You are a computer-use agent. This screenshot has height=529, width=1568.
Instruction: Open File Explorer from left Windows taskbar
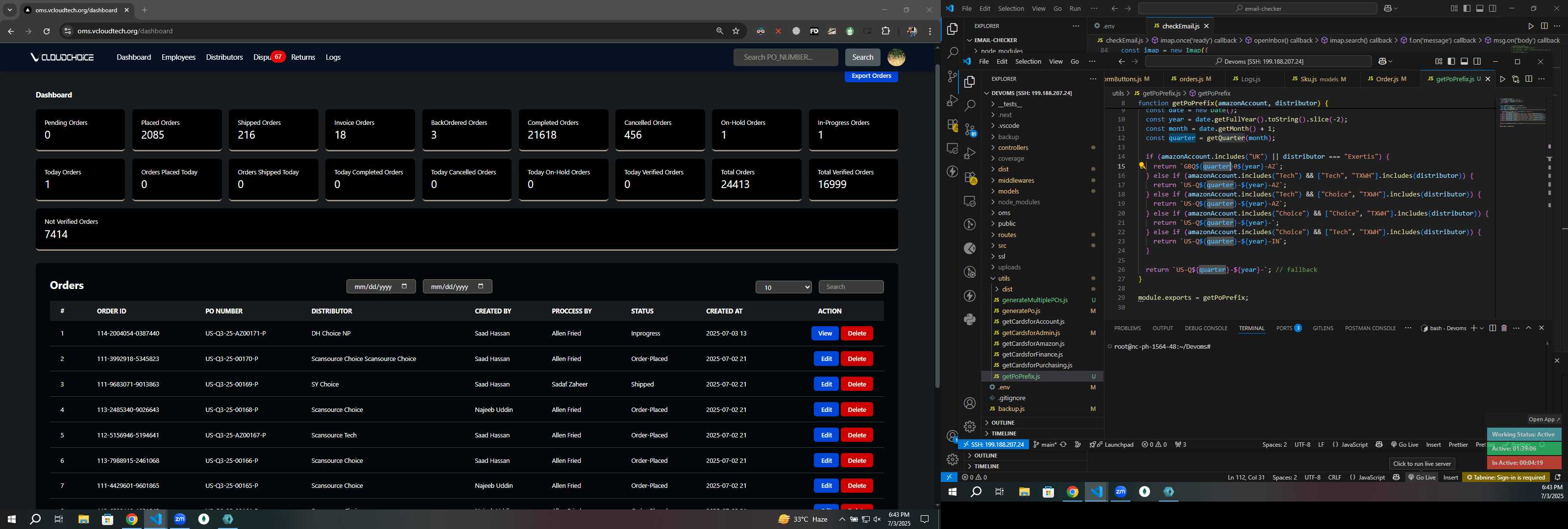point(83,519)
